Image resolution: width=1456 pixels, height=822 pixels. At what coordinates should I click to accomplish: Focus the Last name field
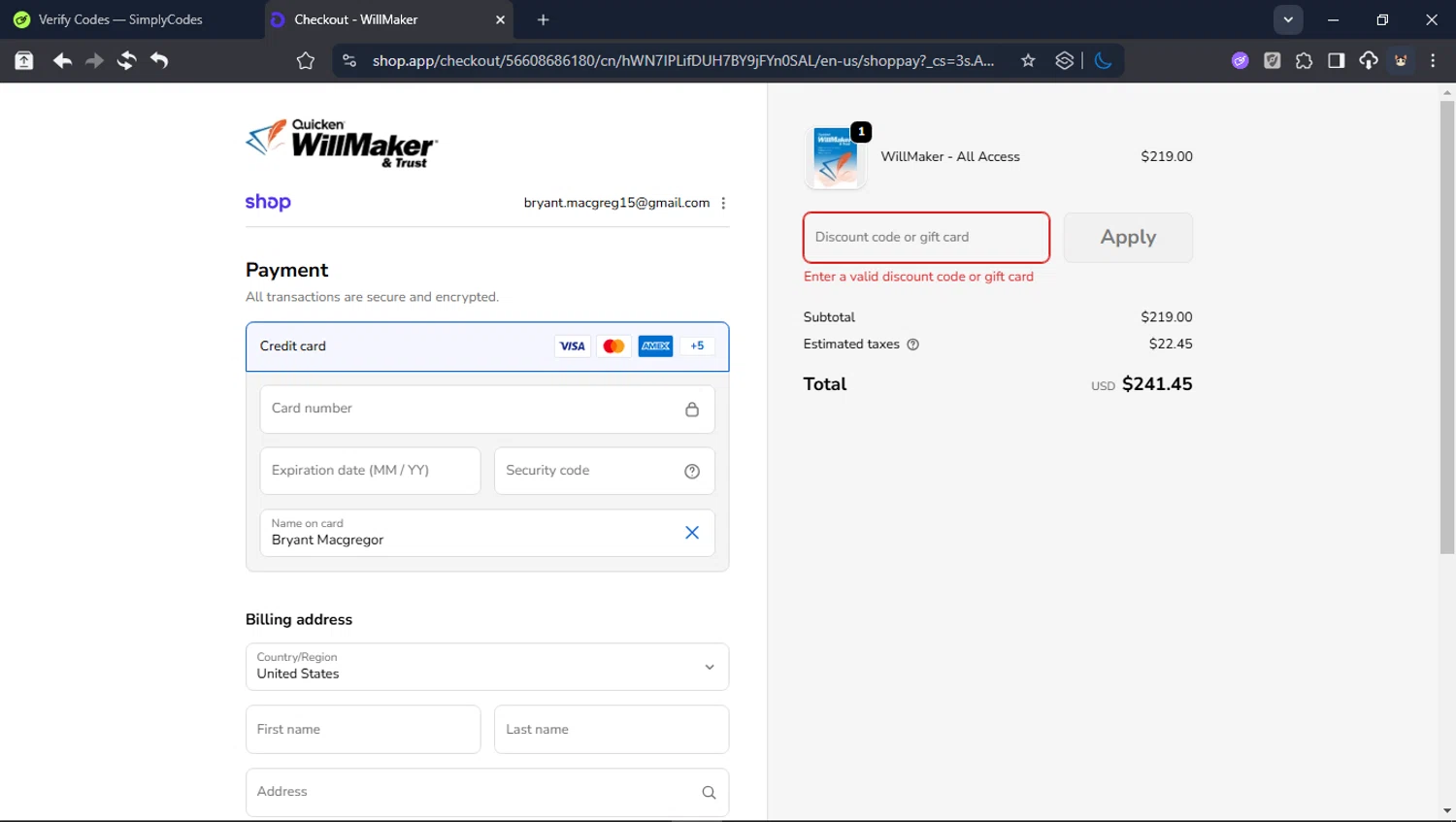tap(612, 730)
